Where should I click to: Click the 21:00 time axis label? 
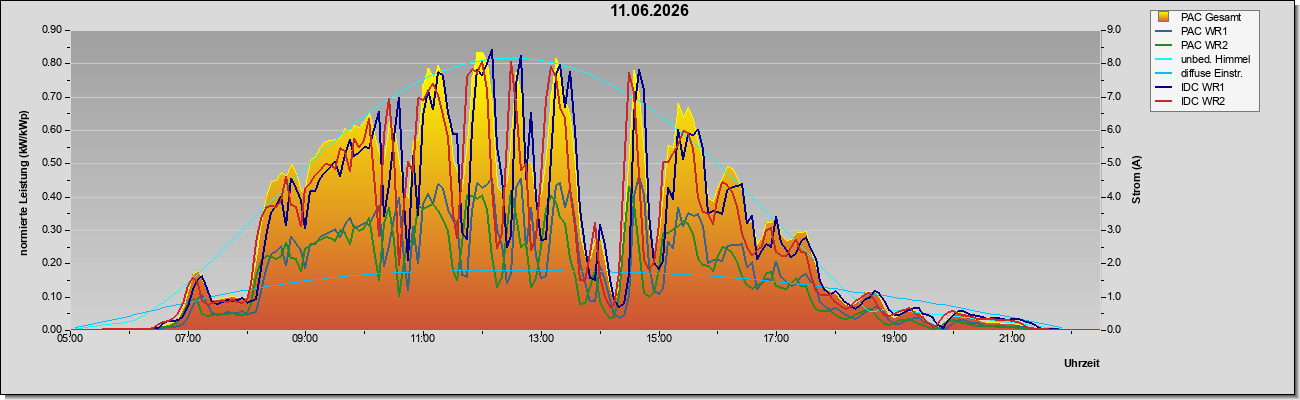[x=1011, y=339]
